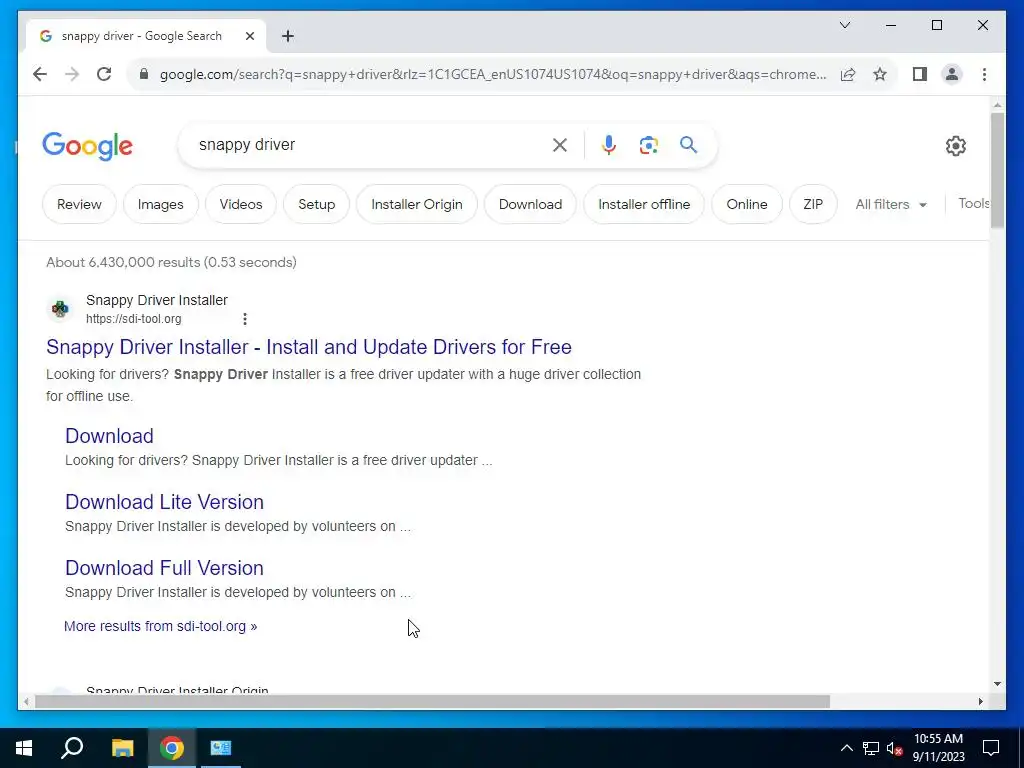Apply the Setup filter chip
Image resolution: width=1024 pixels, height=768 pixels.
click(317, 204)
